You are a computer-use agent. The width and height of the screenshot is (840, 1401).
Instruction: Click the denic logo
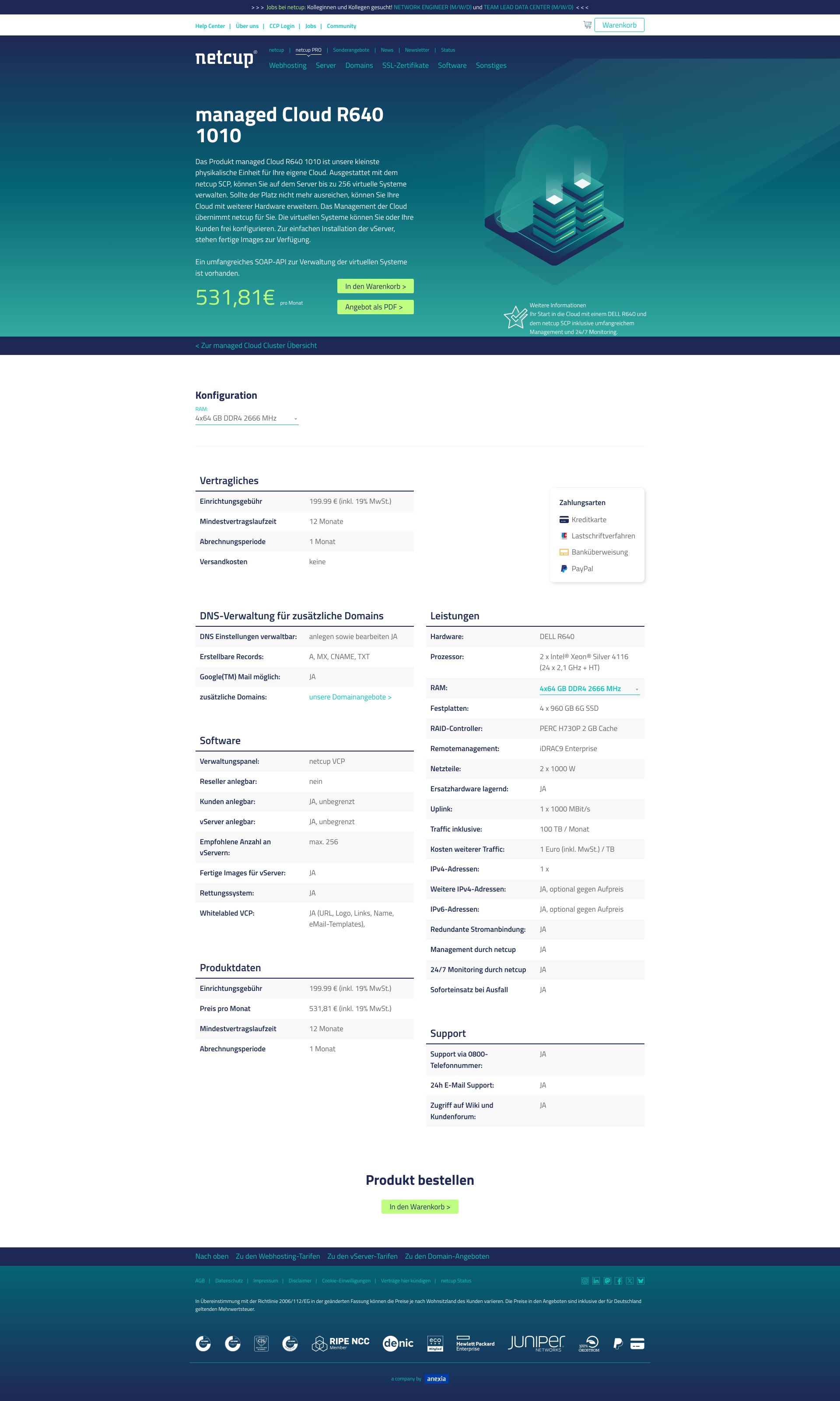[398, 1343]
